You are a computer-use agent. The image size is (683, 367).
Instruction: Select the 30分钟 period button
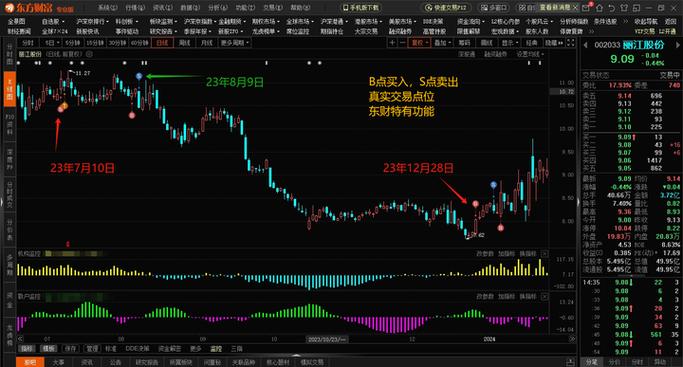tap(118, 43)
